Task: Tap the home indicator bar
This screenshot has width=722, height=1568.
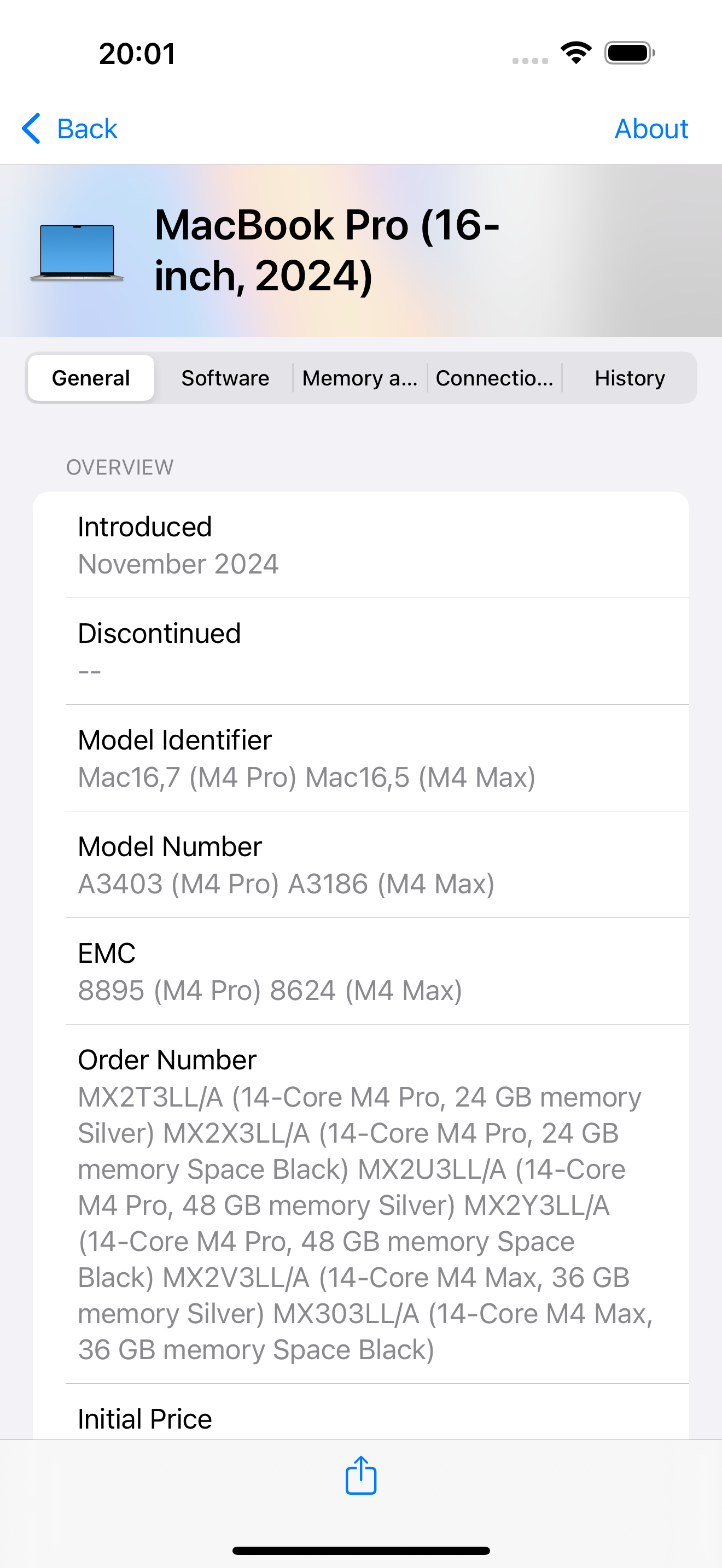Action: (x=361, y=1551)
